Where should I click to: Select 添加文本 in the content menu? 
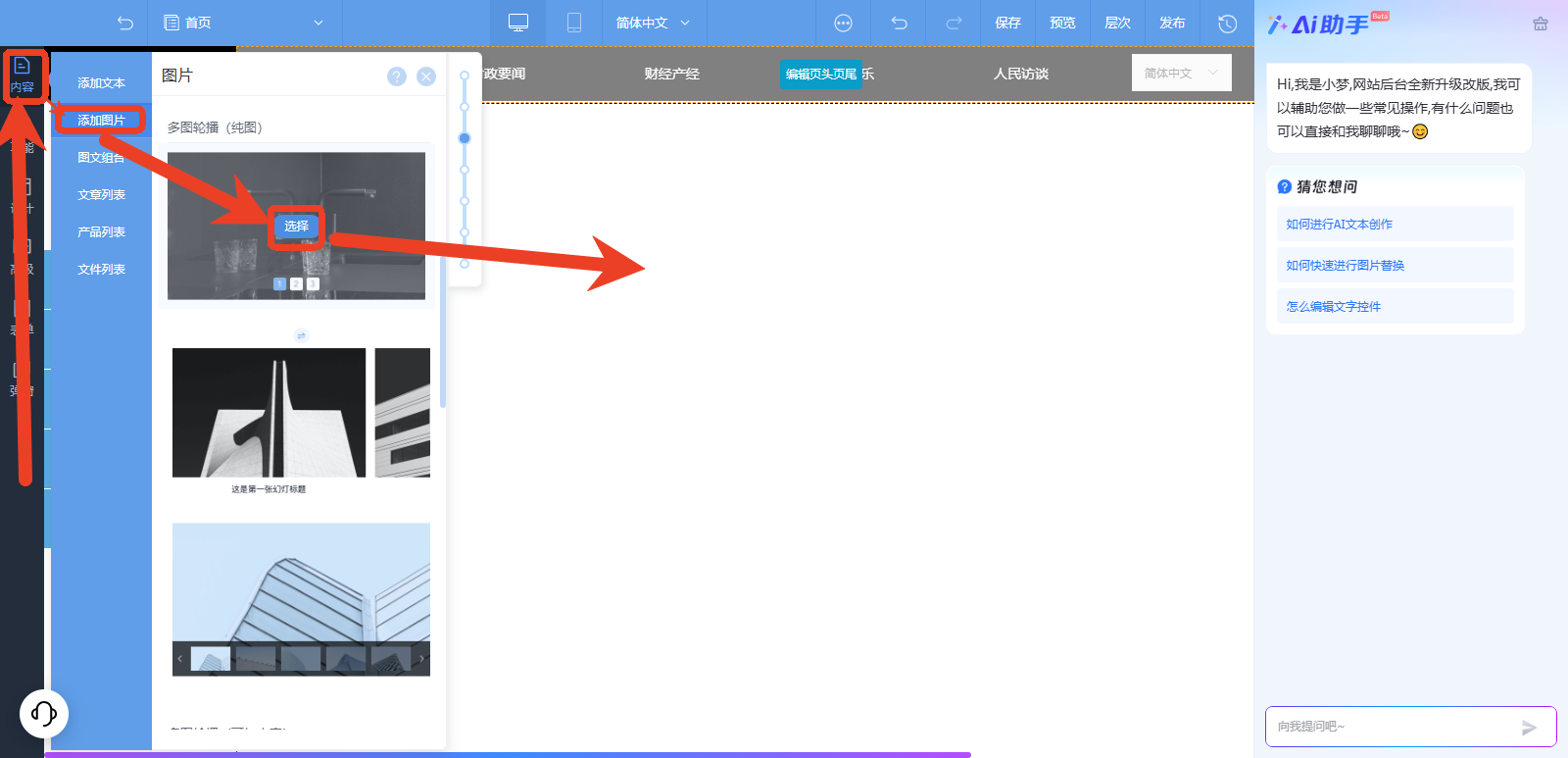pos(102,83)
